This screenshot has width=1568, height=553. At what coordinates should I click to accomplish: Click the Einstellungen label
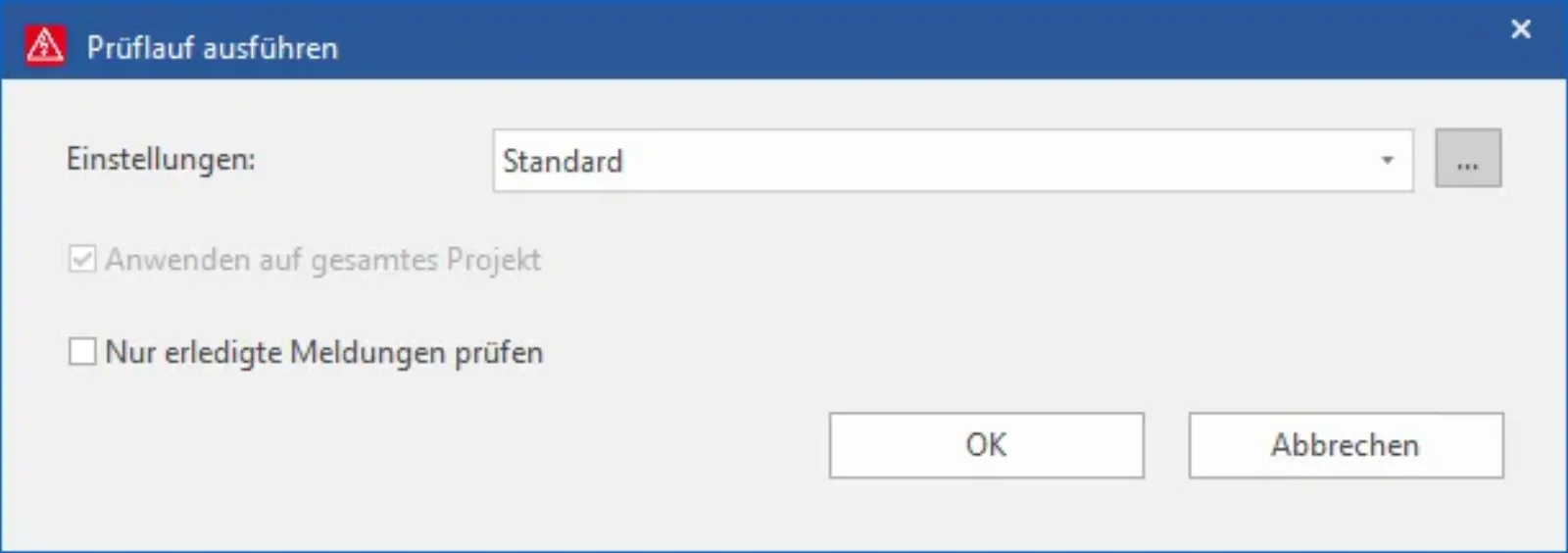tap(161, 159)
